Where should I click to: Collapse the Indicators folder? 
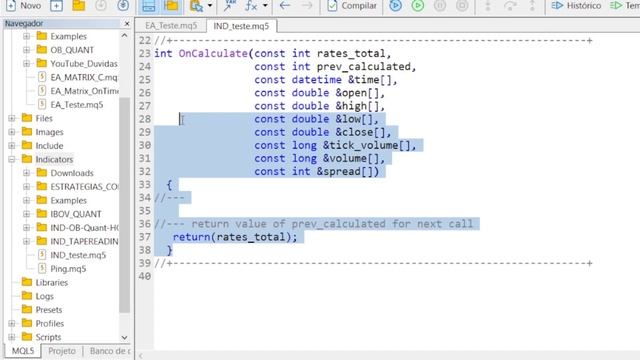12,159
